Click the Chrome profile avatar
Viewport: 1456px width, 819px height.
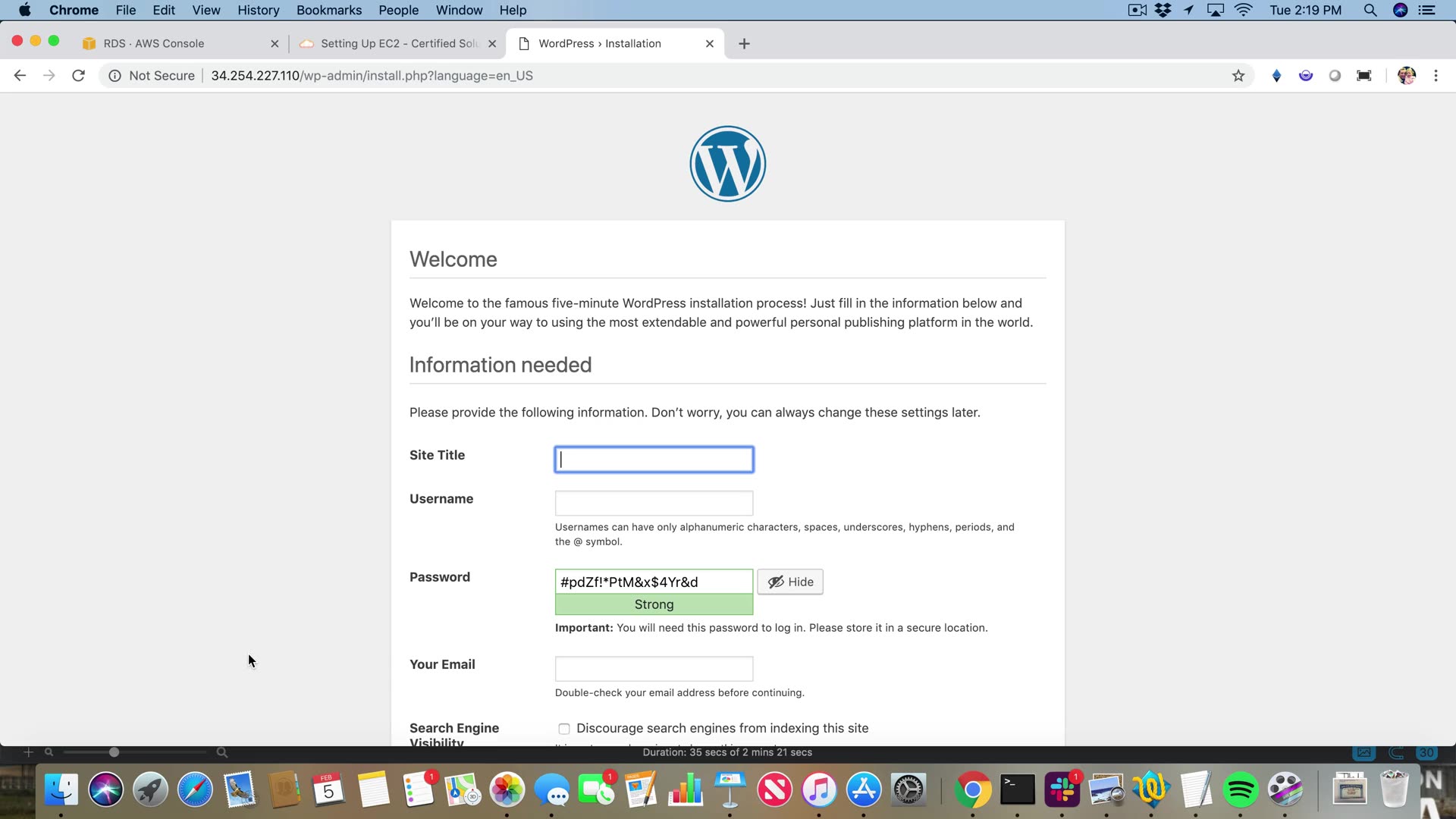click(1407, 76)
